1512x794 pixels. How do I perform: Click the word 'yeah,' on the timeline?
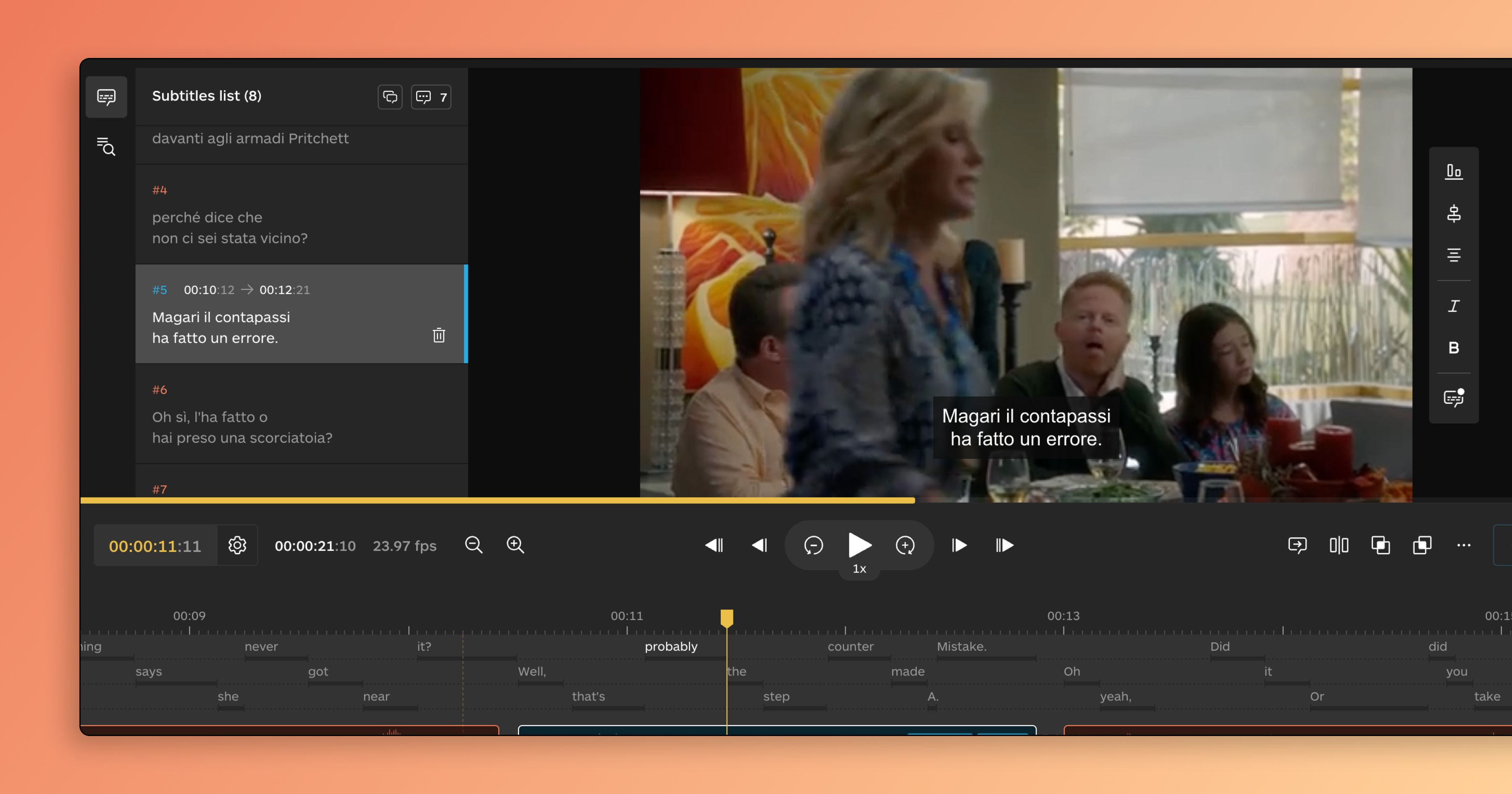1115,697
